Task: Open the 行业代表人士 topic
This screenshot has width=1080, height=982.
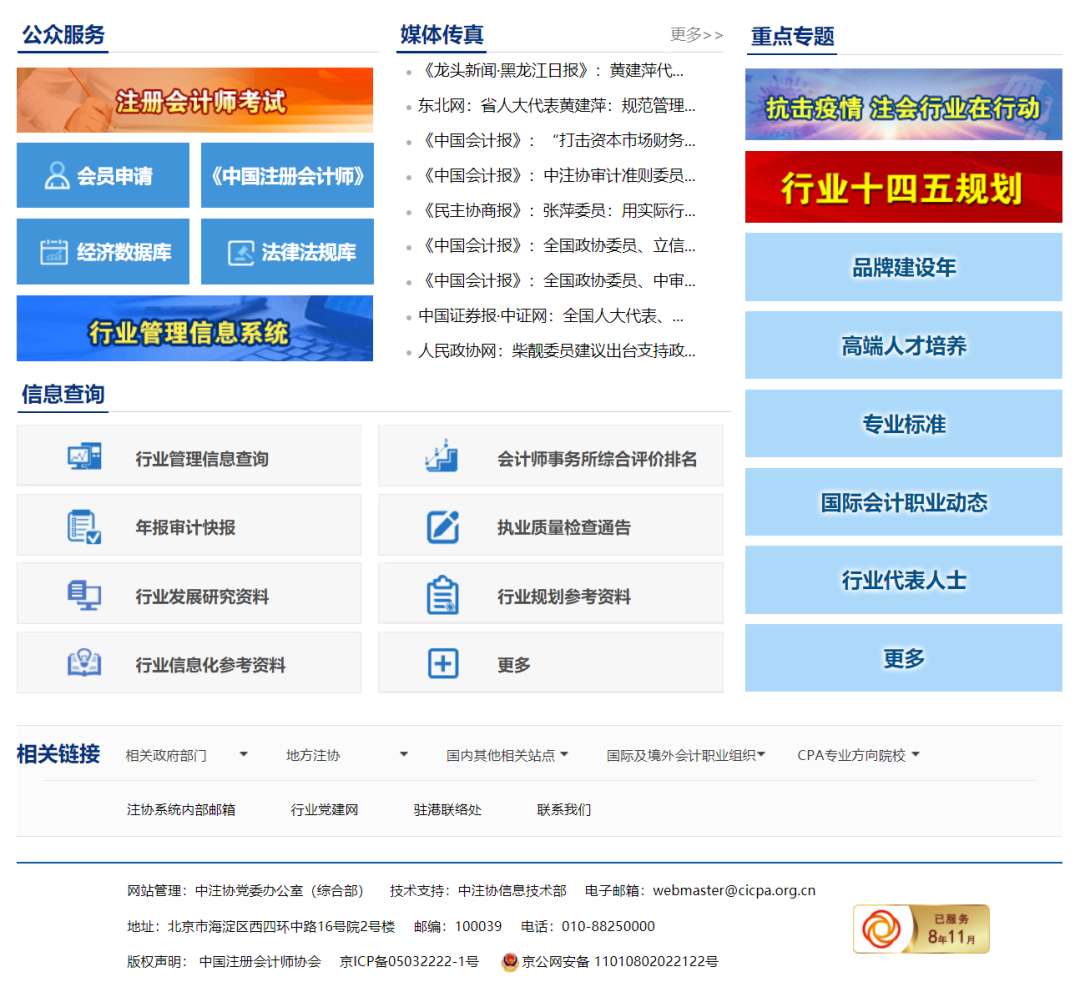Action: pyautogui.click(x=904, y=580)
